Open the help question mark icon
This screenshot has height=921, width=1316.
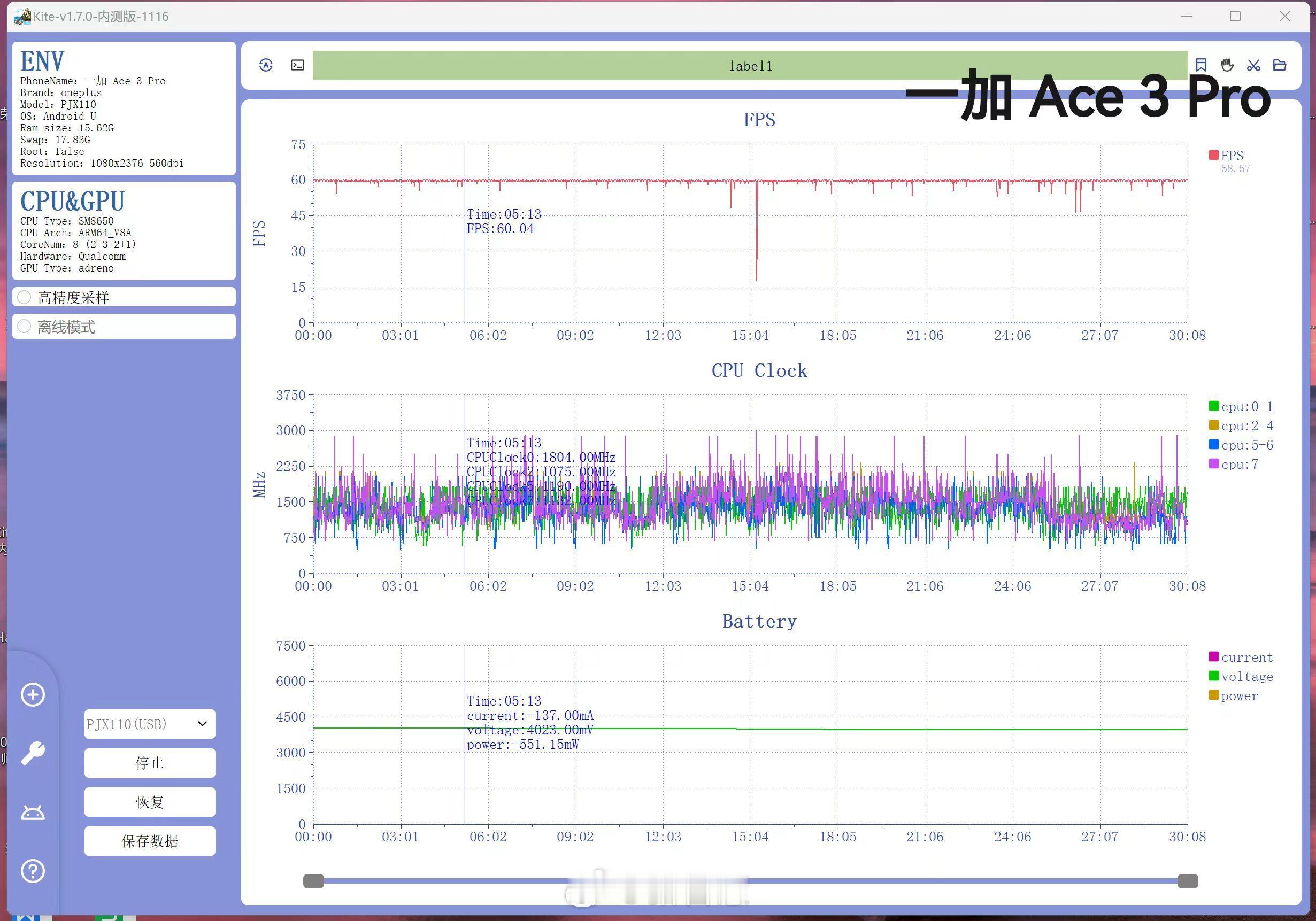(33, 871)
